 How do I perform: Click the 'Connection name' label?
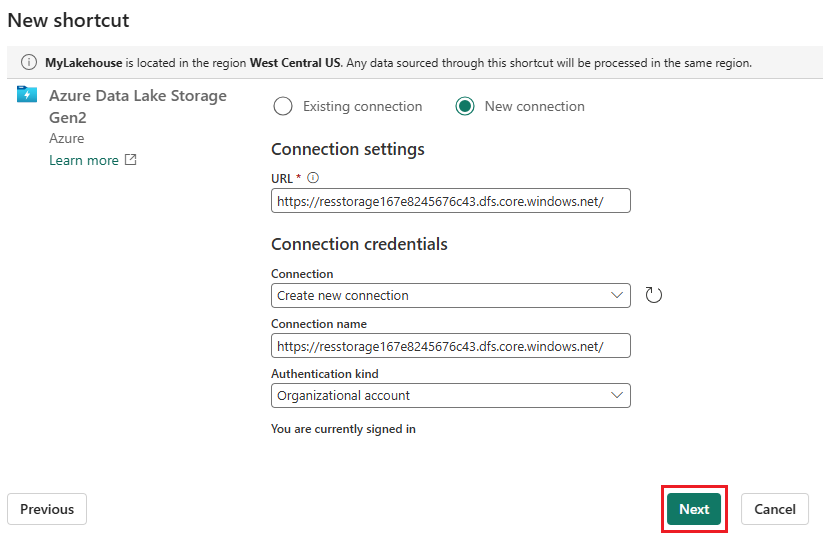click(319, 324)
